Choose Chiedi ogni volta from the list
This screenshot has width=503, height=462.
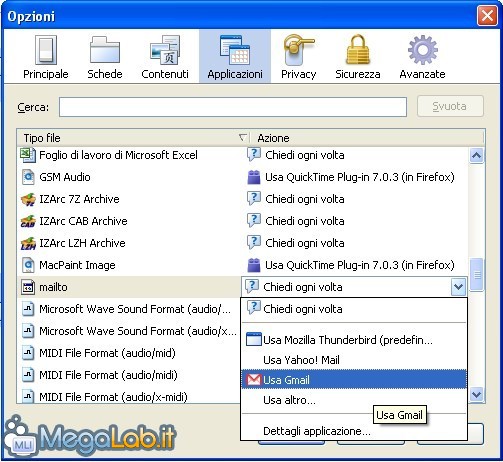tap(354, 309)
